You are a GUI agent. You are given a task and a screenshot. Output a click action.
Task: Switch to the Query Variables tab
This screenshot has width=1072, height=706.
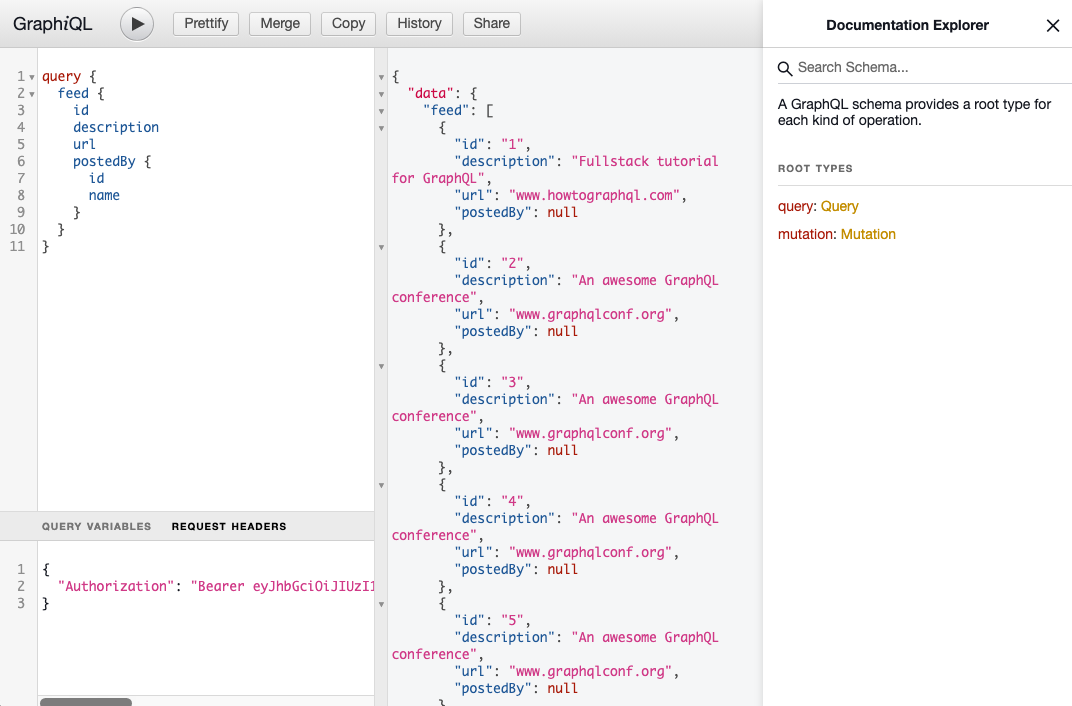96,526
